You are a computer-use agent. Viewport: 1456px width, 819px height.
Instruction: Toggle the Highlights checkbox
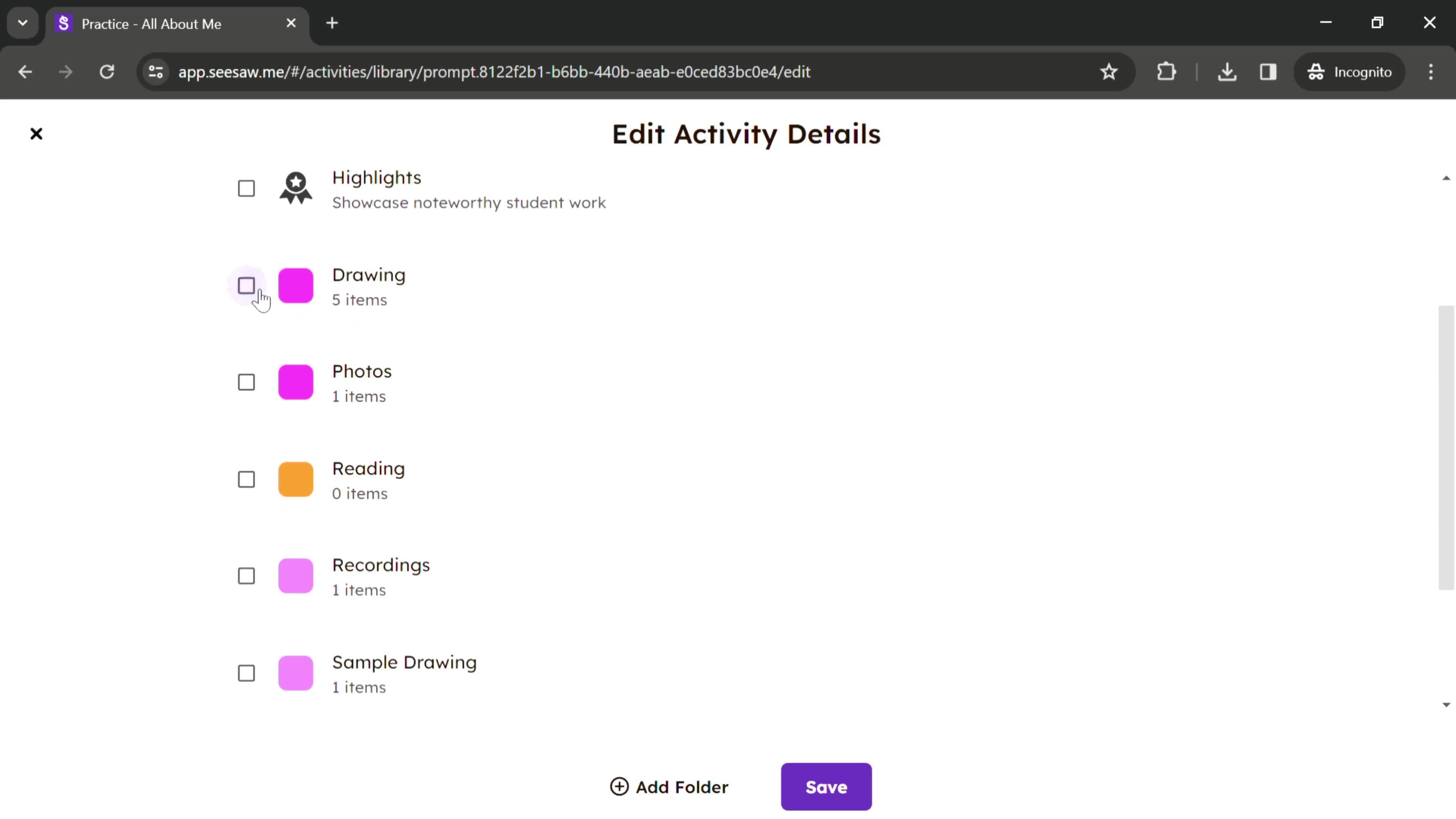click(x=247, y=189)
